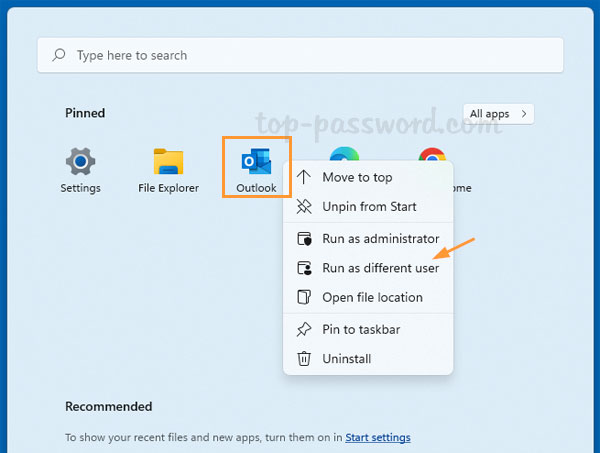Select Open file location
Screen dimensions: 600x453
(372, 297)
